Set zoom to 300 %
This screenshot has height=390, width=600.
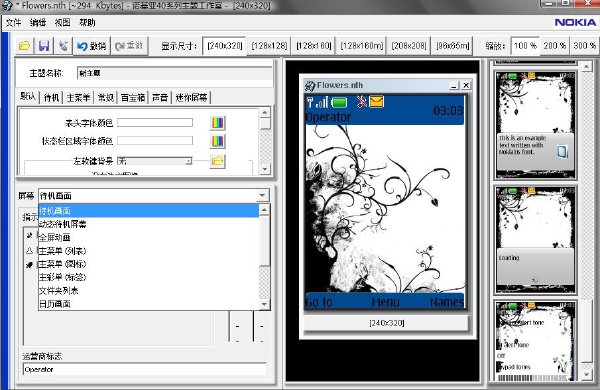584,46
